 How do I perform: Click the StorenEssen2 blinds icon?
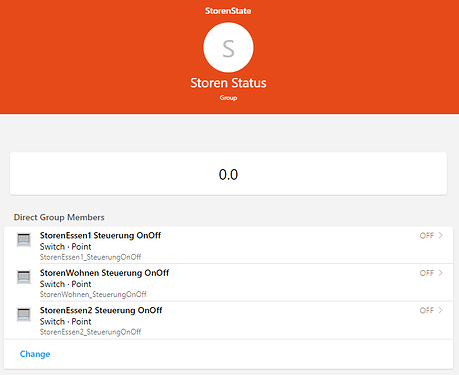[24, 314]
